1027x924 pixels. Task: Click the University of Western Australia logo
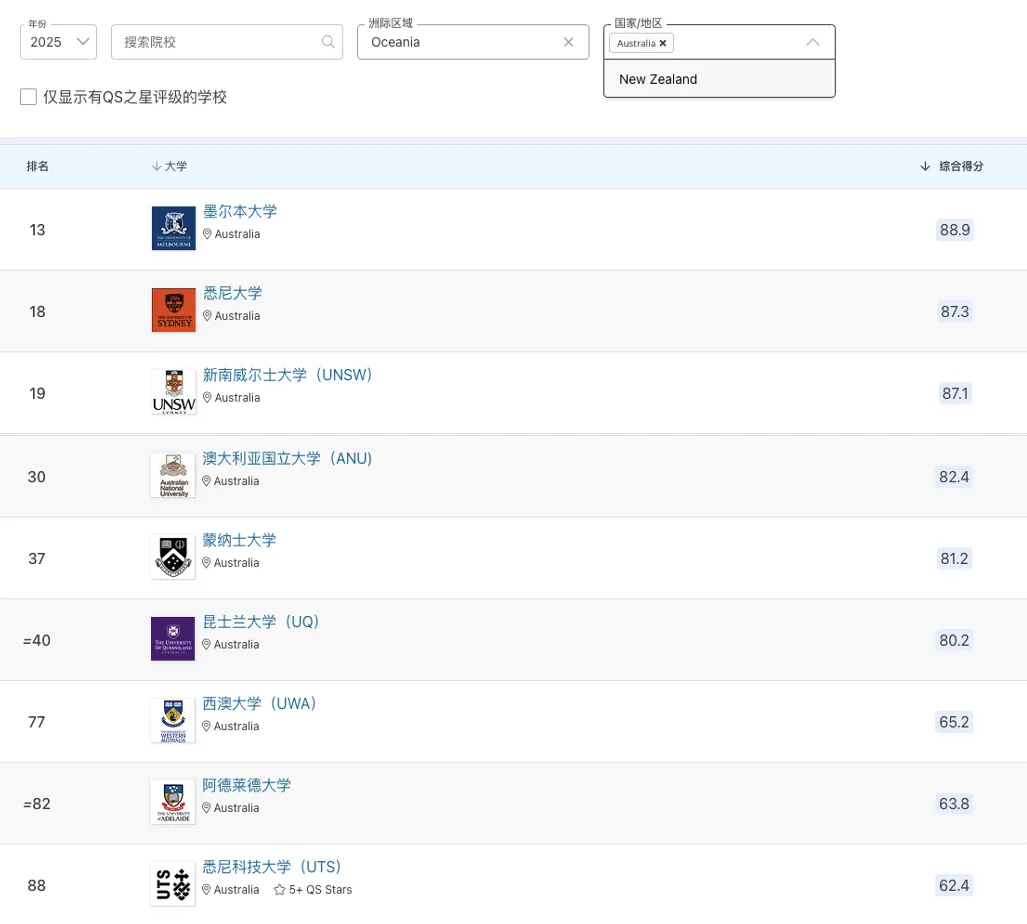[173, 721]
